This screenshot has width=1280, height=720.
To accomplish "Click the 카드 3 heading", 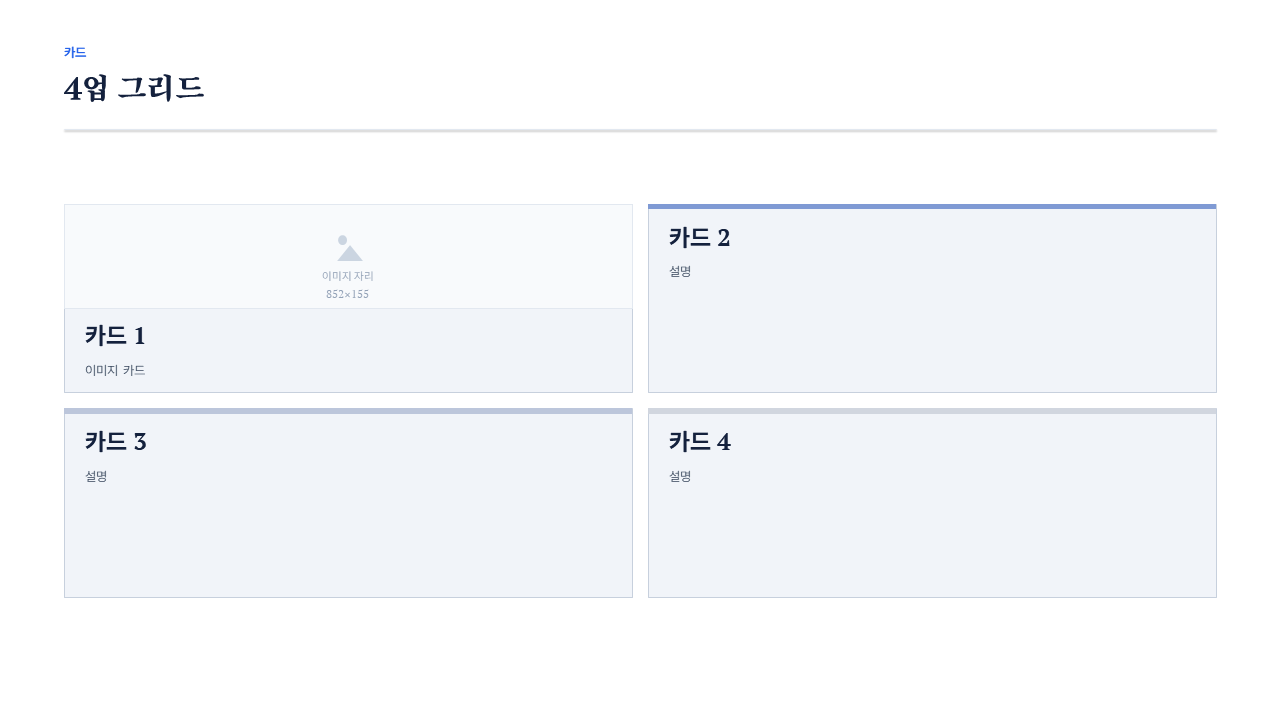I will (x=115, y=442).
